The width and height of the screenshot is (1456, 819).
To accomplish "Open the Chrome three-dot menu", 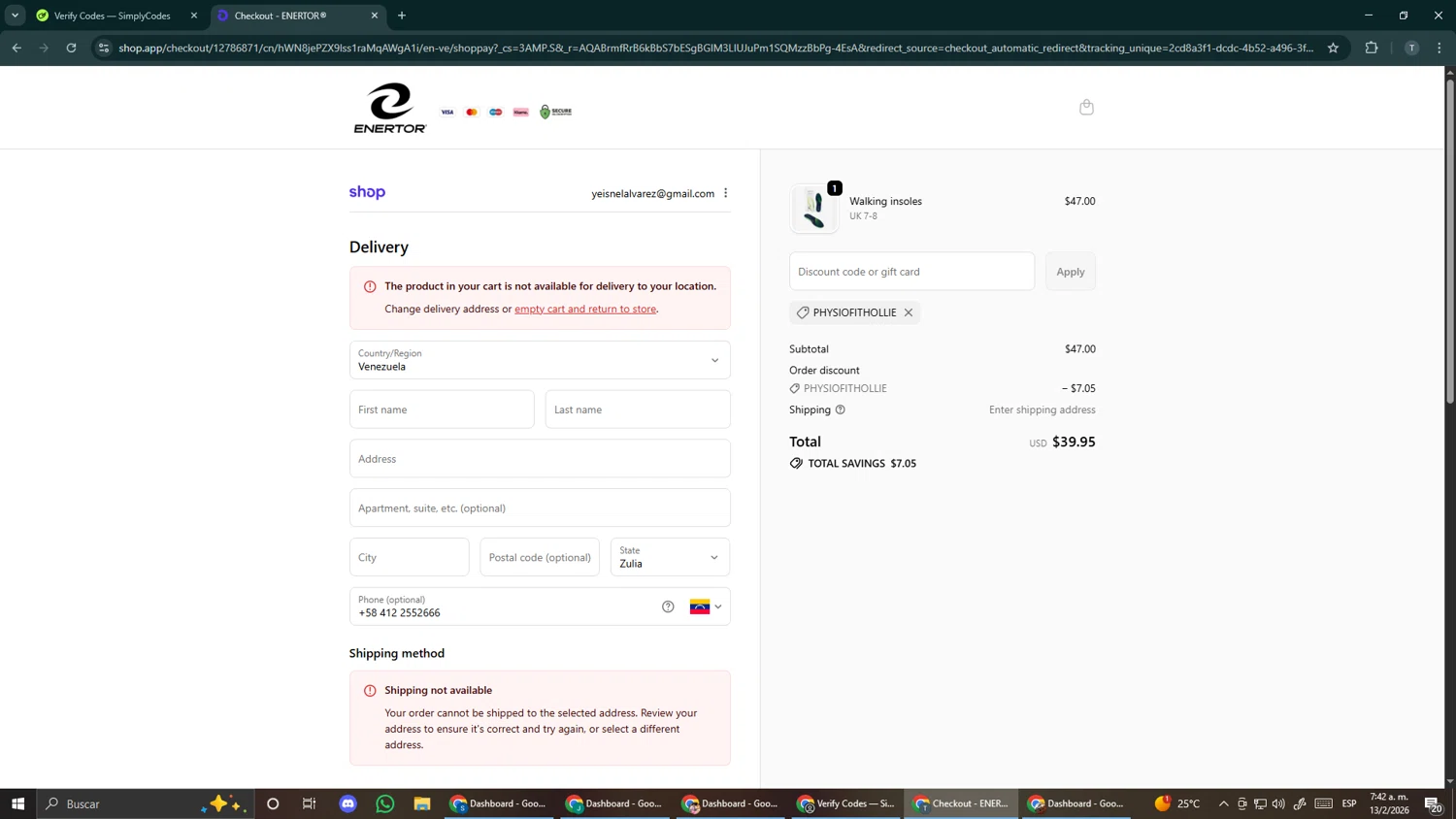I will pyautogui.click(x=1439, y=48).
